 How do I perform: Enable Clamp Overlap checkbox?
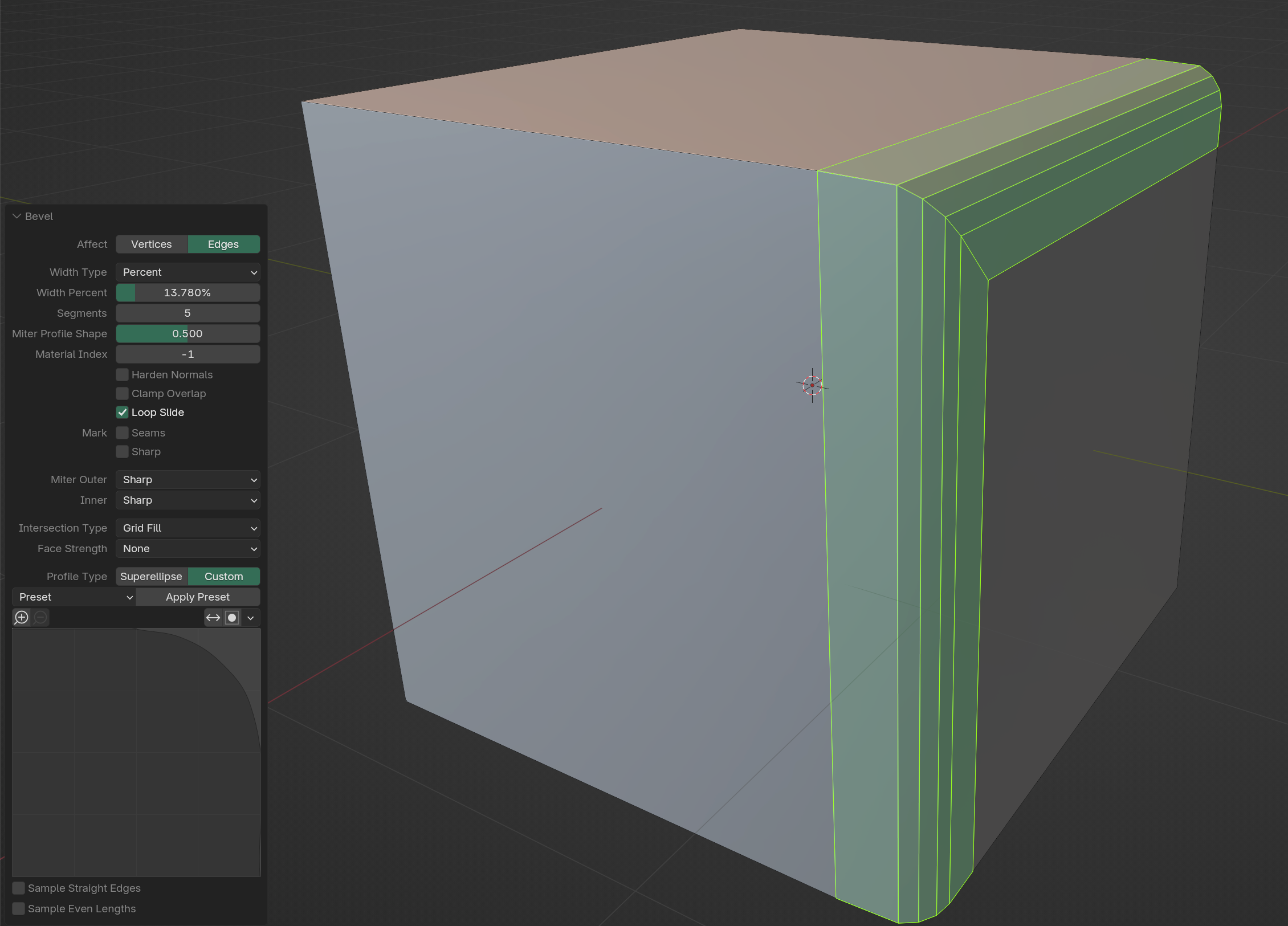[123, 394]
